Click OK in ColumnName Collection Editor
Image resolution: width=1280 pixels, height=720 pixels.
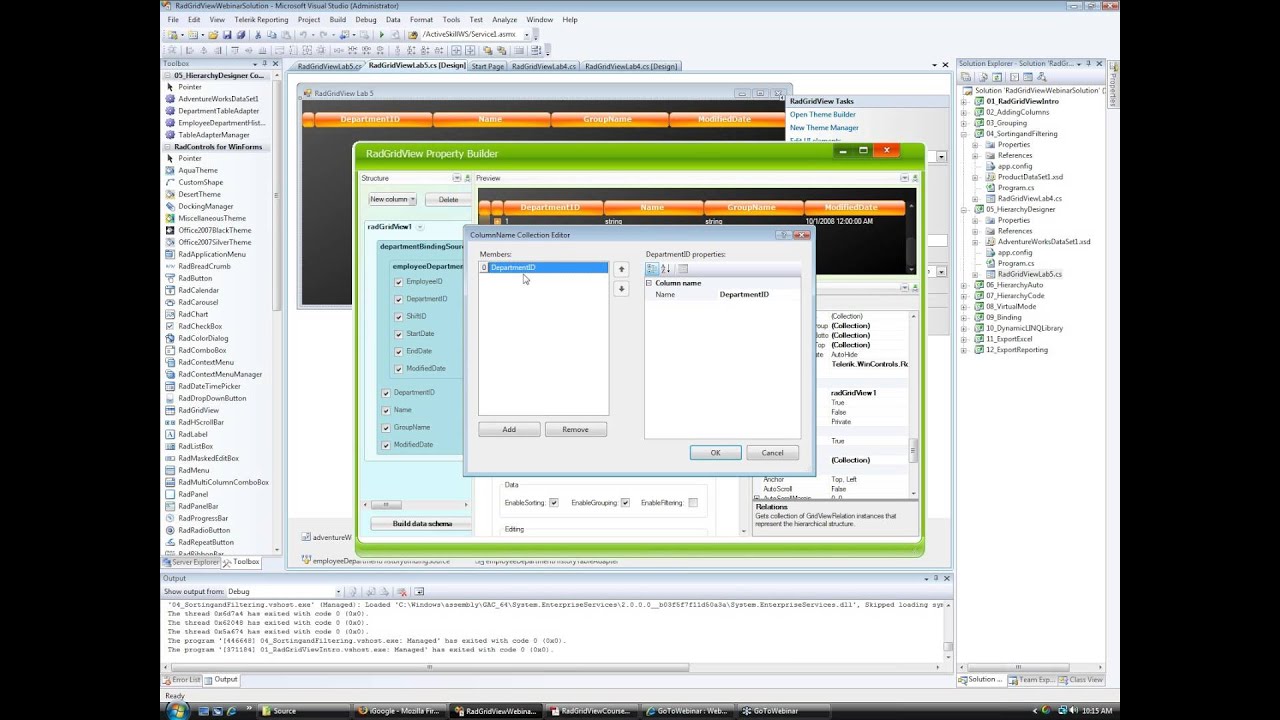tap(715, 453)
